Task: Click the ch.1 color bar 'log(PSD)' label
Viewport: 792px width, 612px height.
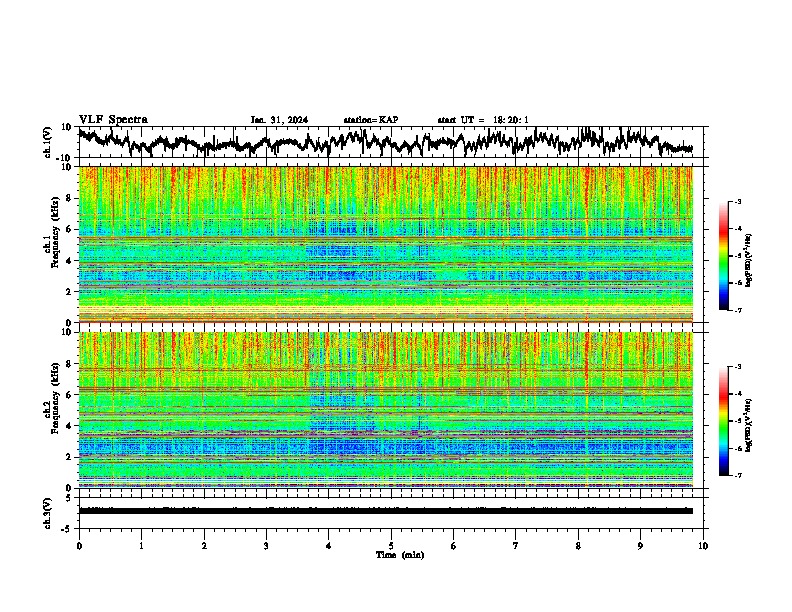Action: pos(749,260)
